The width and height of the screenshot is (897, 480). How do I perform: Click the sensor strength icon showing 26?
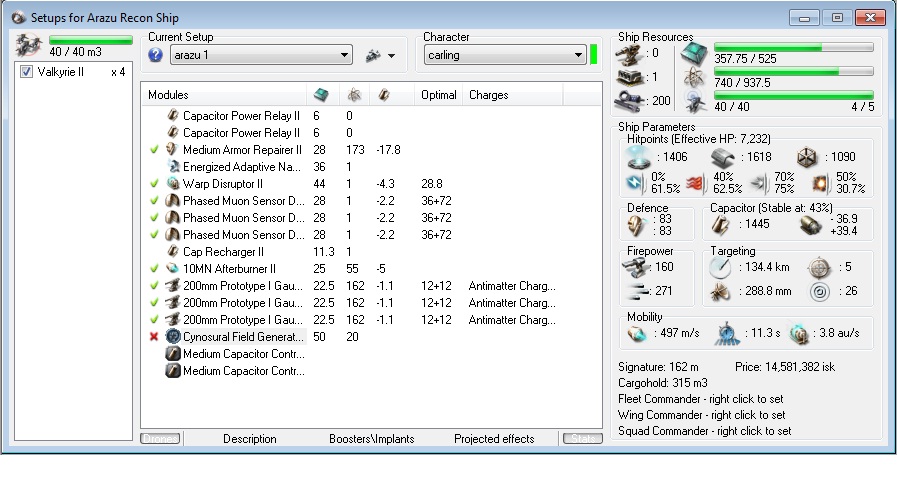pos(820,291)
